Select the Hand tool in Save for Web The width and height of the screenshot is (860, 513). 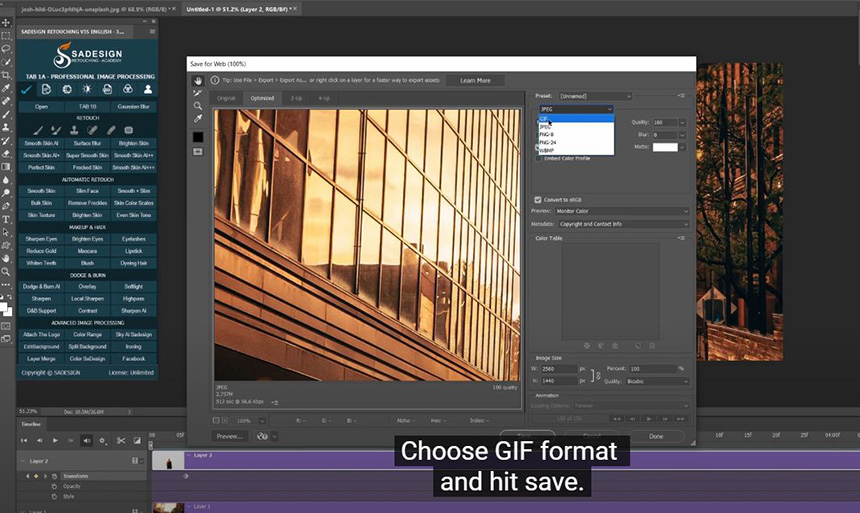click(x=198, y=80)
